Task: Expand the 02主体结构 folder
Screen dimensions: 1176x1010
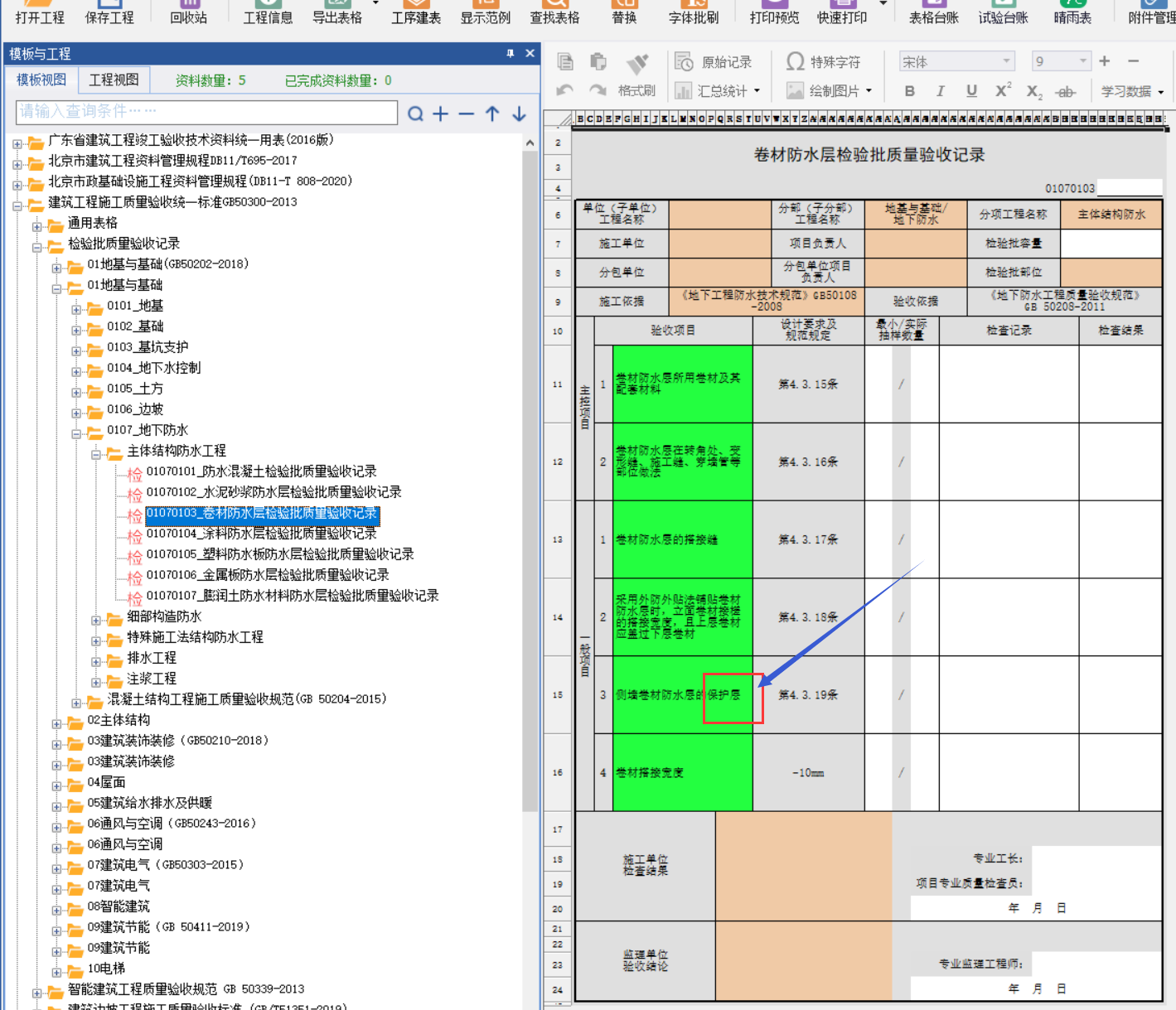Action: tap(56, 724)
